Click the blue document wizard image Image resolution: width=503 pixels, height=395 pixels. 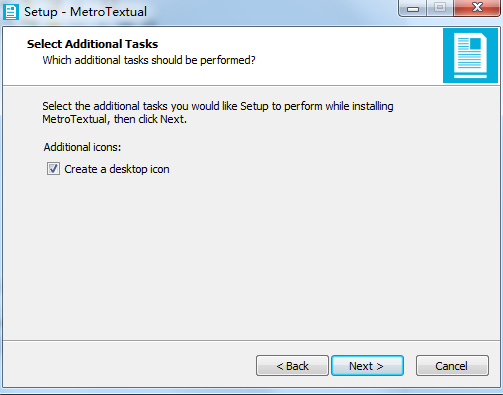pos(470,55)
